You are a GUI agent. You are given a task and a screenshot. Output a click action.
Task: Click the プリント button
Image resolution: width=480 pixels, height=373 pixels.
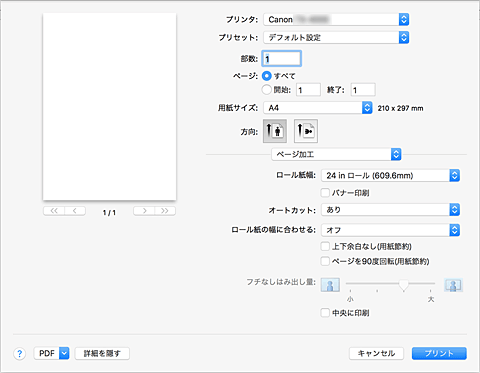[x=439, y=353]
